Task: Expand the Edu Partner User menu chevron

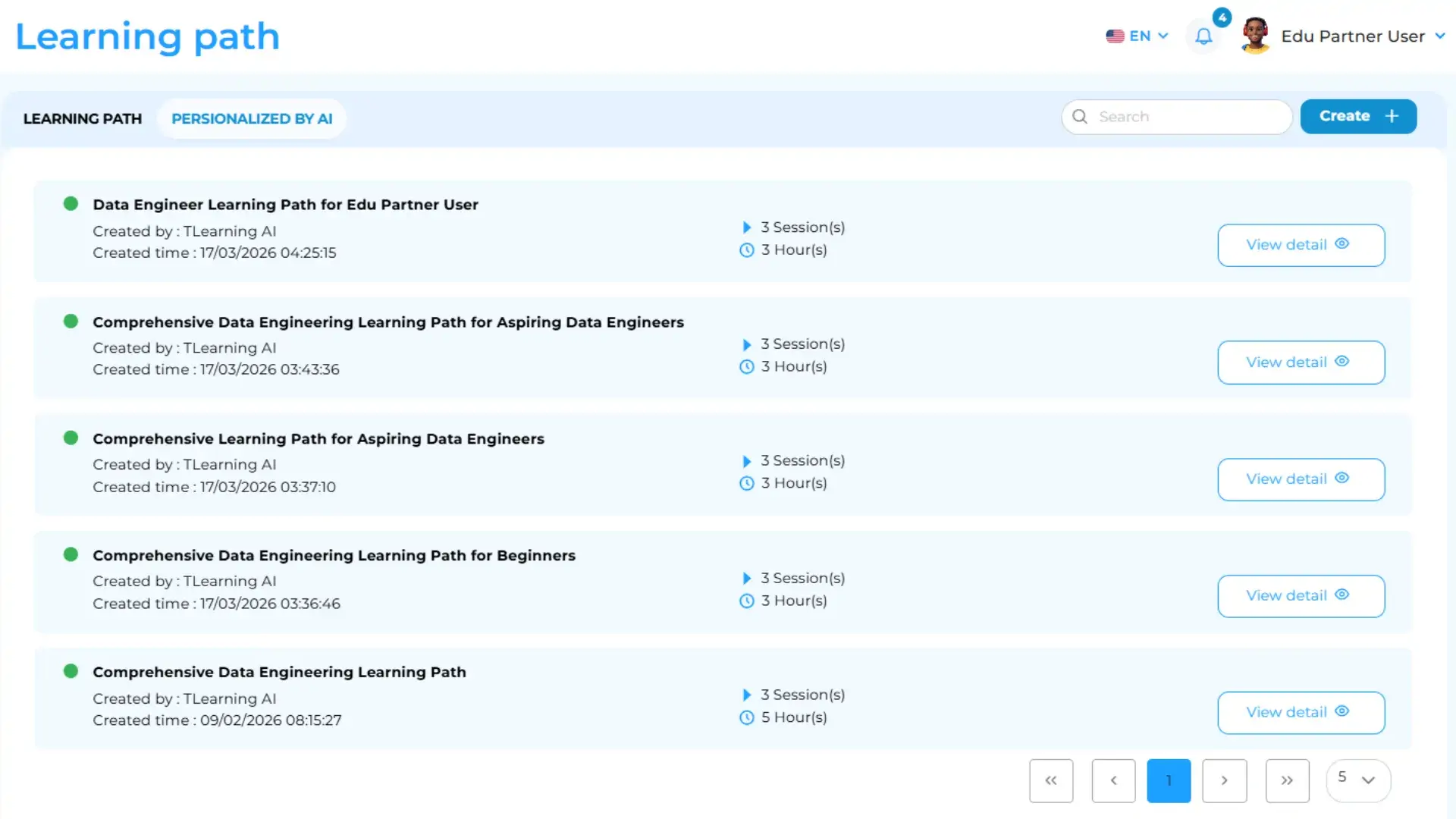Action: pyautogui.click(x=1440, y=36)
